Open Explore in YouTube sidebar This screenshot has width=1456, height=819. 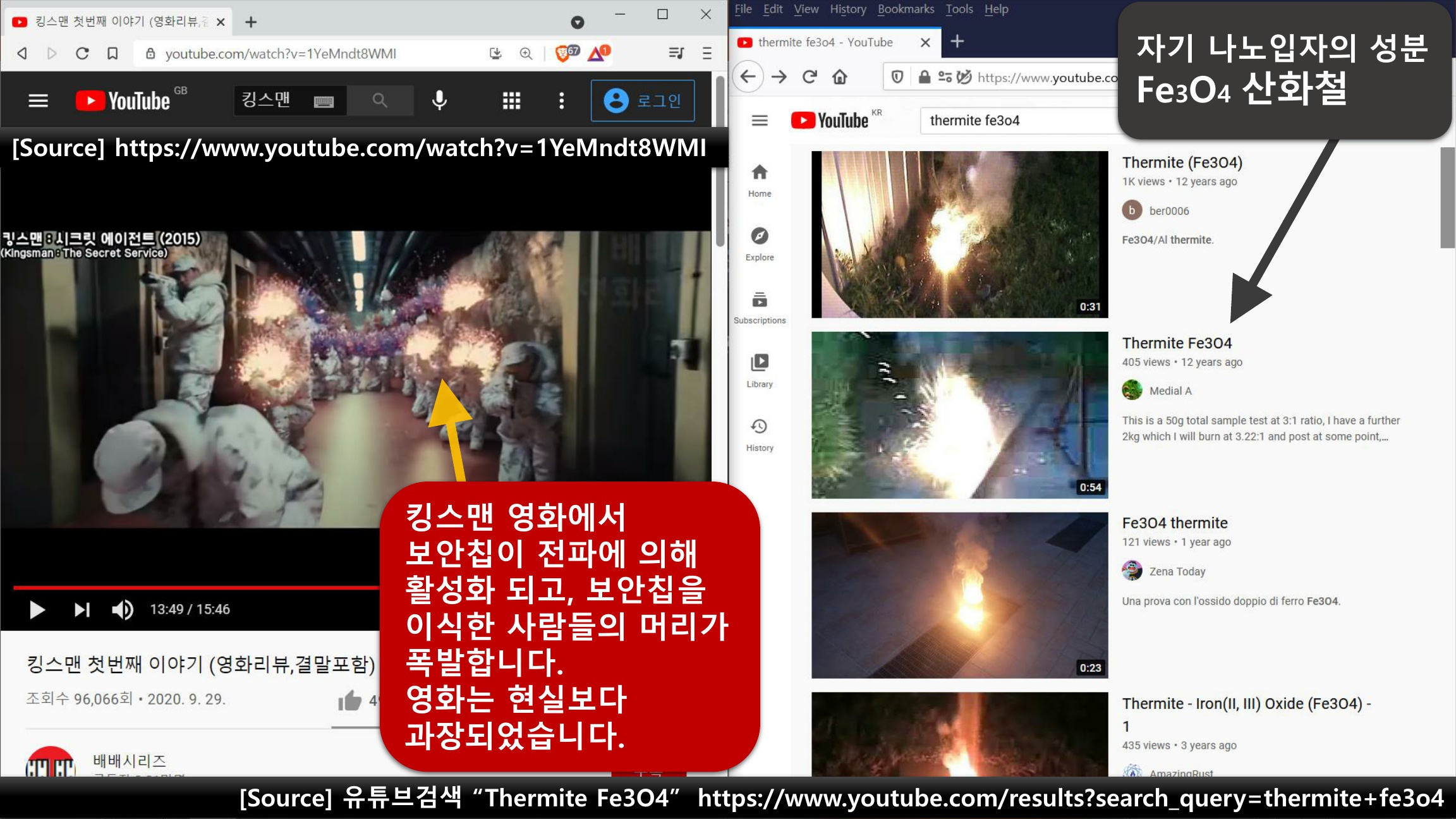[760, 245]
